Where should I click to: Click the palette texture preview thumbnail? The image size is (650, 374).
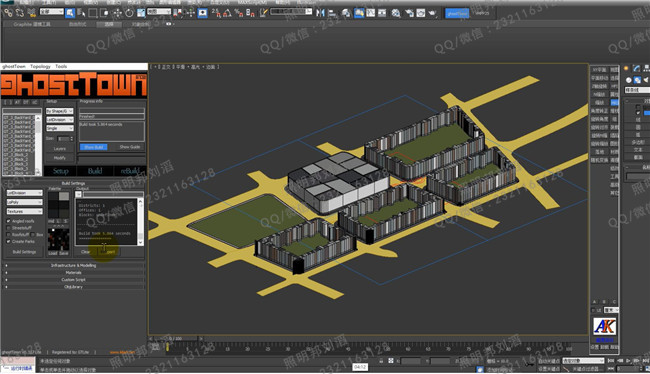pyautogui.click(x=58, y=239)
